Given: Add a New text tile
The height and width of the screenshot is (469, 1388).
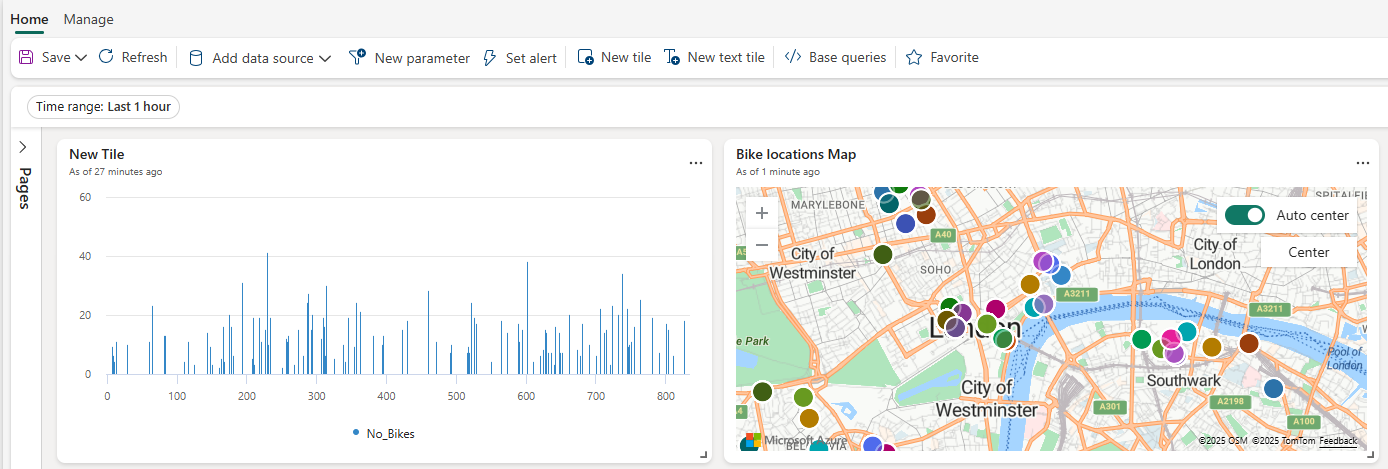Looking at the screenshot, I should click(714, 58).
